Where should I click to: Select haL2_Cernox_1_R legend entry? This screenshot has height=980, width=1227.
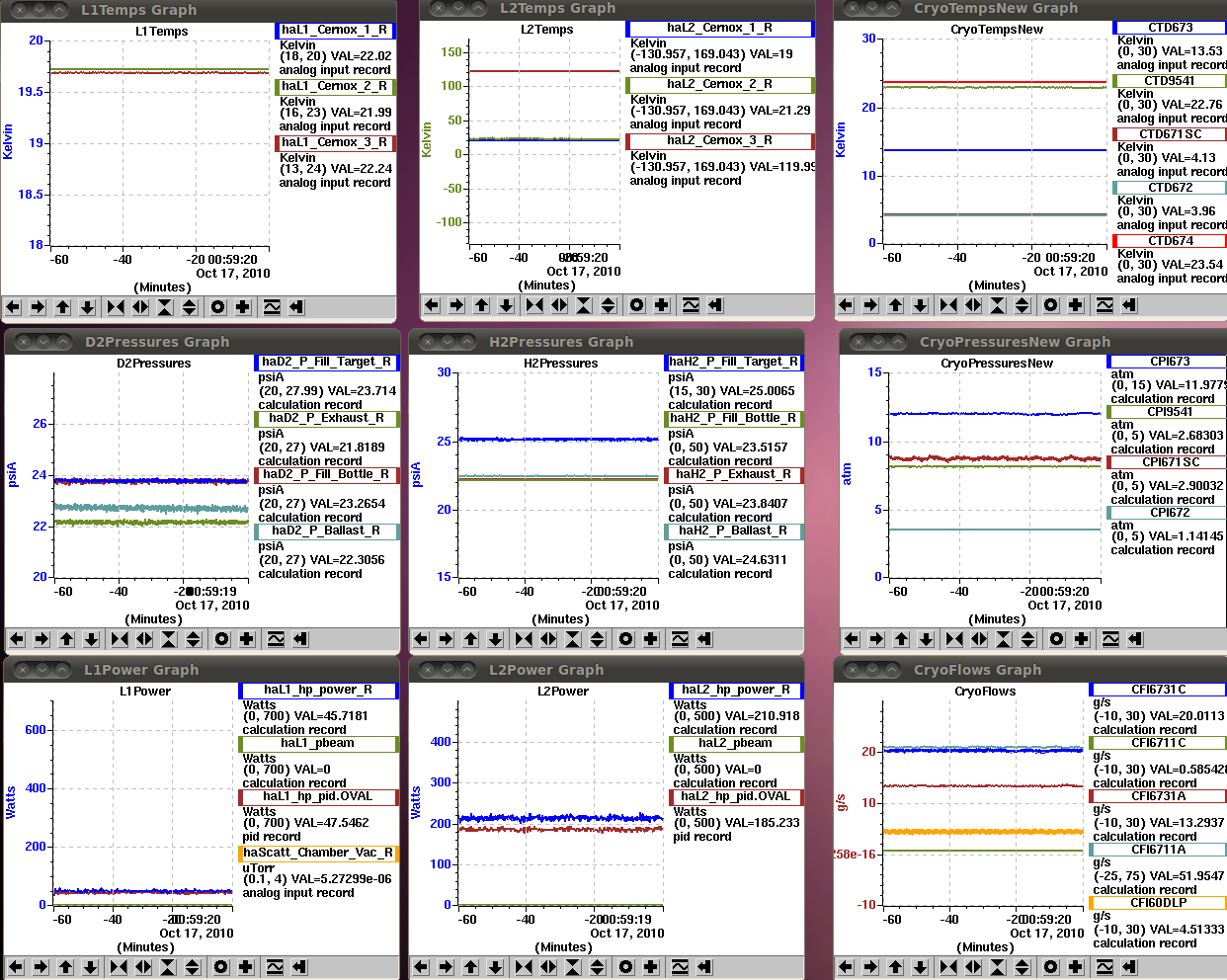point(719,29)
